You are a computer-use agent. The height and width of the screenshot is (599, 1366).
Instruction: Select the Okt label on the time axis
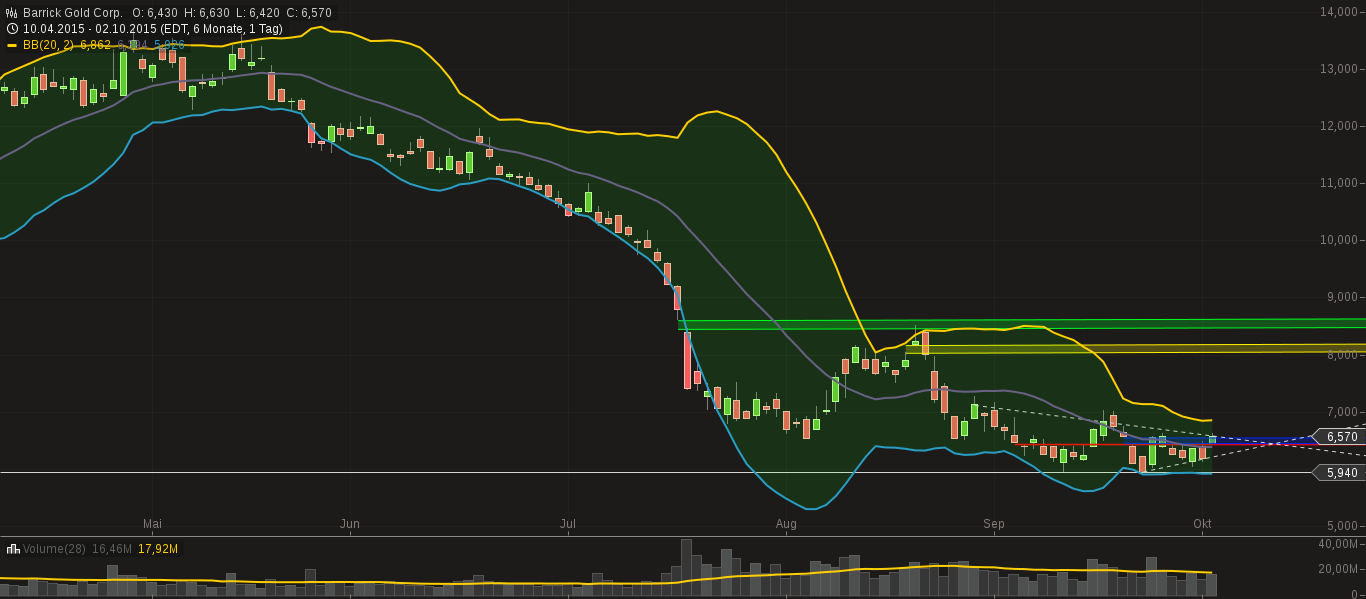click(1203, 523)
